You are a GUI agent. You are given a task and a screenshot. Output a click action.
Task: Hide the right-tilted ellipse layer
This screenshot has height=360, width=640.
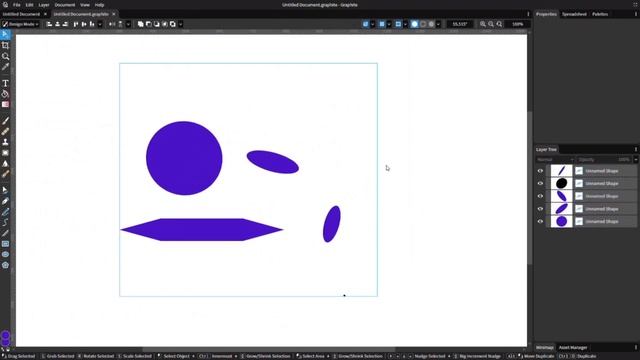pyautogui.click(x=540, y=209)
